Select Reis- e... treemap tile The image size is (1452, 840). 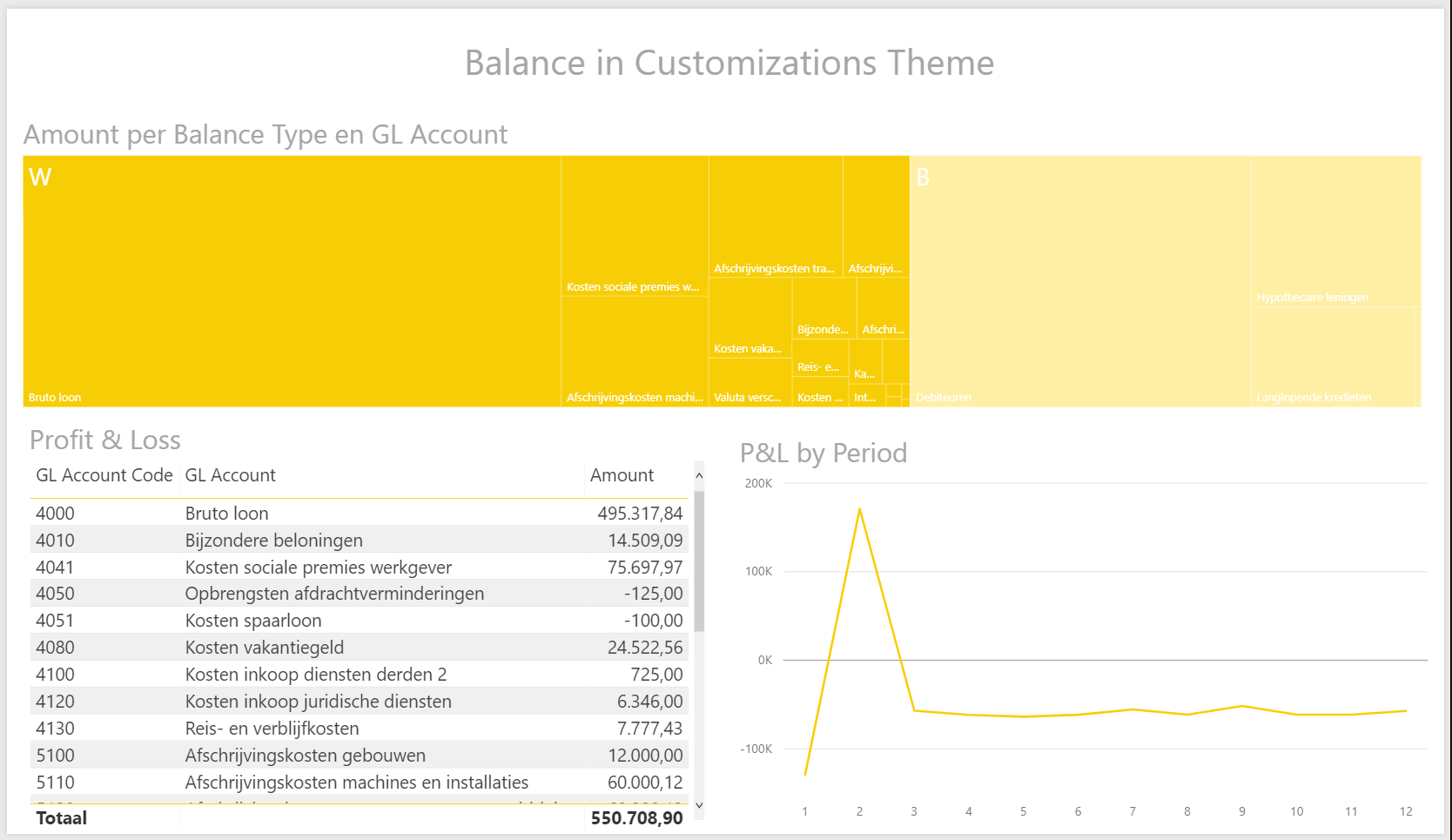[820, 358]
